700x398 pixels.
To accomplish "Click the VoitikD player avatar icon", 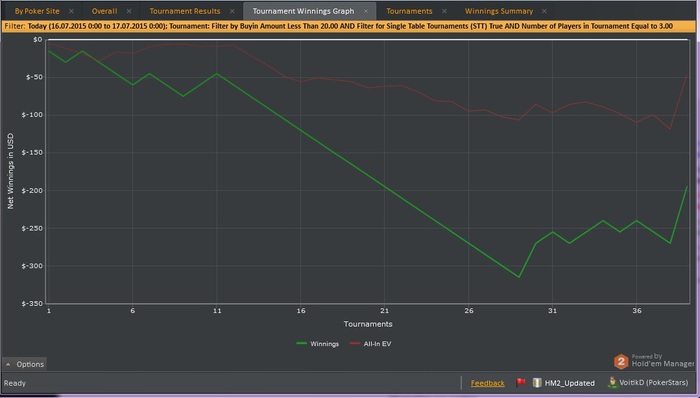I will pyautogui.click(x=612, y=382).
